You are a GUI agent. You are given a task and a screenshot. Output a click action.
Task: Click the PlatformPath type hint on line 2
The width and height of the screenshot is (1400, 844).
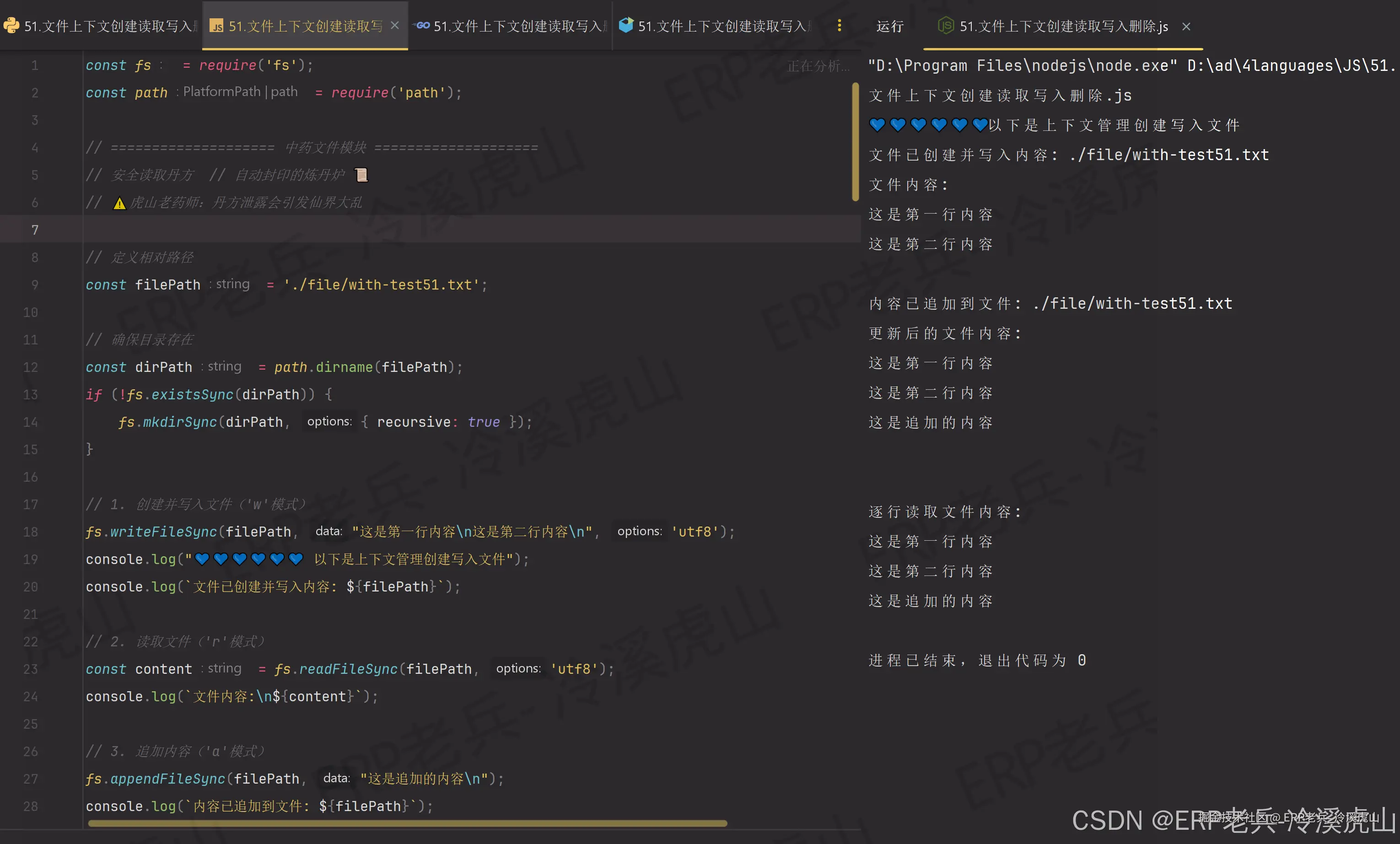click(221, 92)
